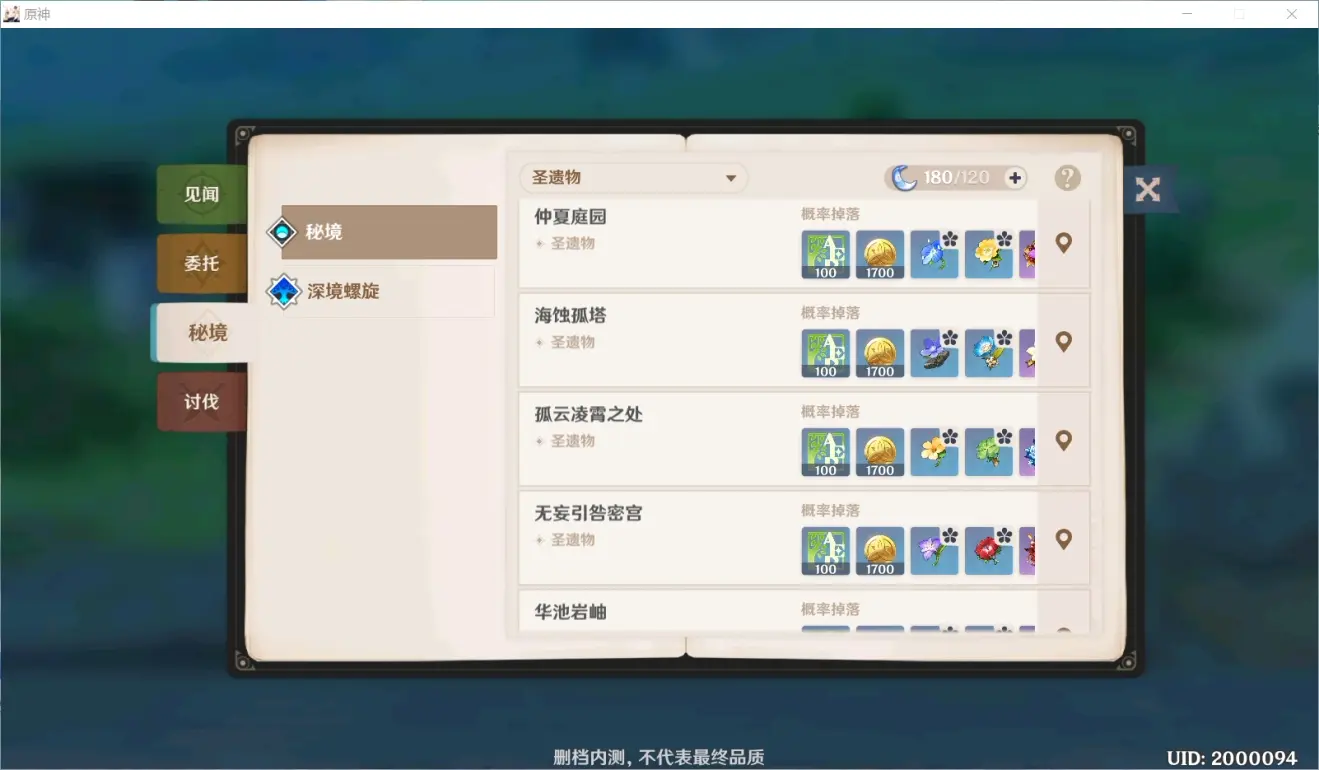Locate 孤云凌霄之处 with map pin icon

[1063, 441]
